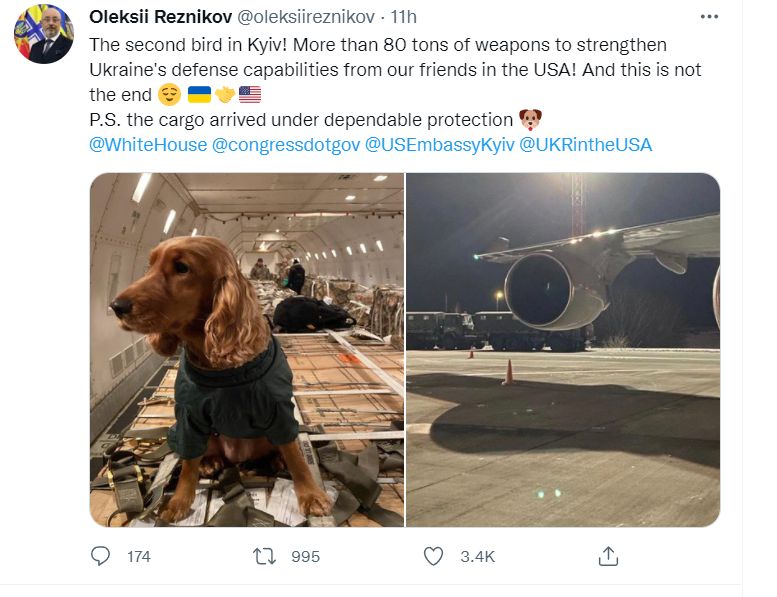
Task: Click the 174 replies count
Action: click(139, 556)
